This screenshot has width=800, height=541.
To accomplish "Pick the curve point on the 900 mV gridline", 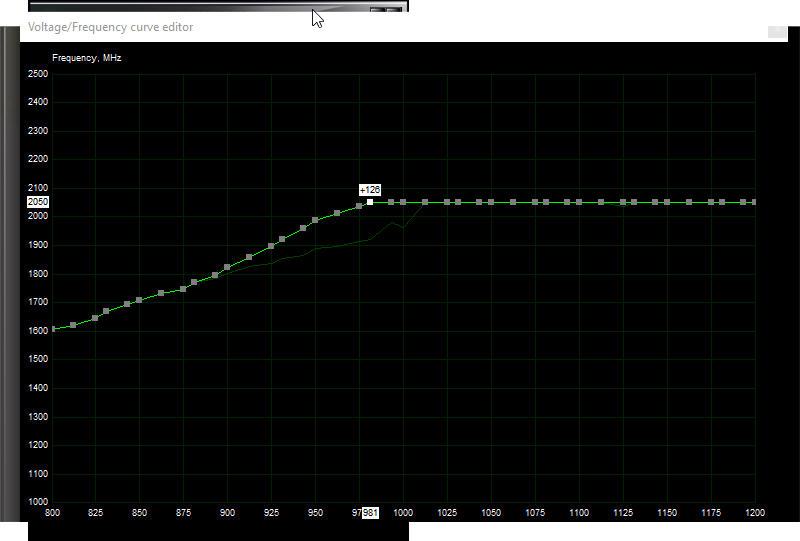I will pos(227,267).
